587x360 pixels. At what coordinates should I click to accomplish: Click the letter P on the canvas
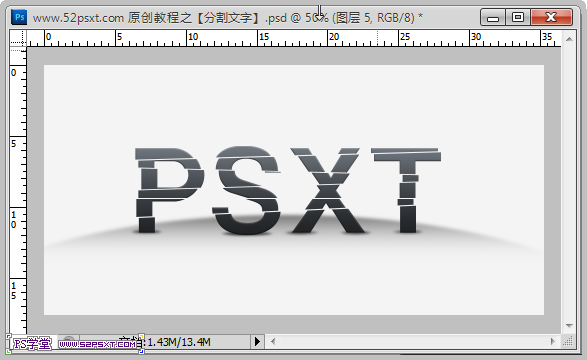pyautogui.click(x=169, y=190)
